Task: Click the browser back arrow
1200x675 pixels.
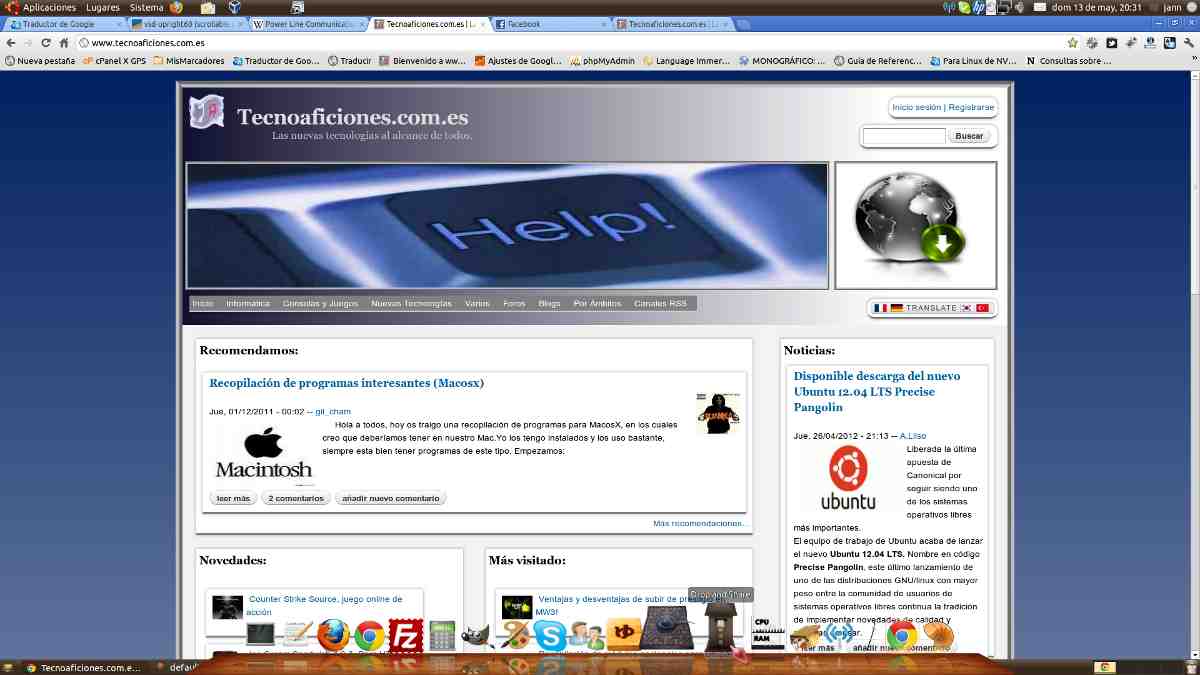Action: tap(11, 43)
